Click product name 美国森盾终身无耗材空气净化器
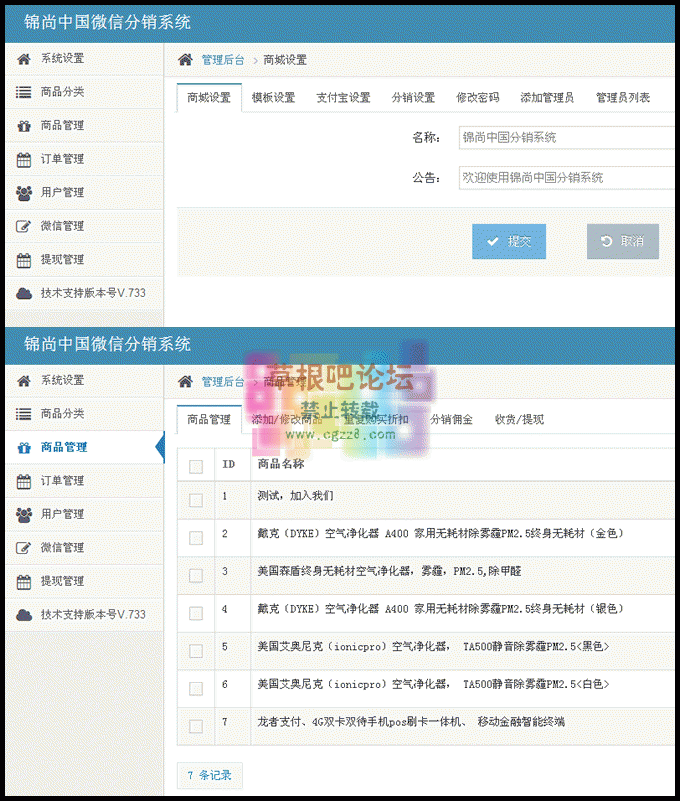This screenshot has width=680, height=801. (389, 571)
